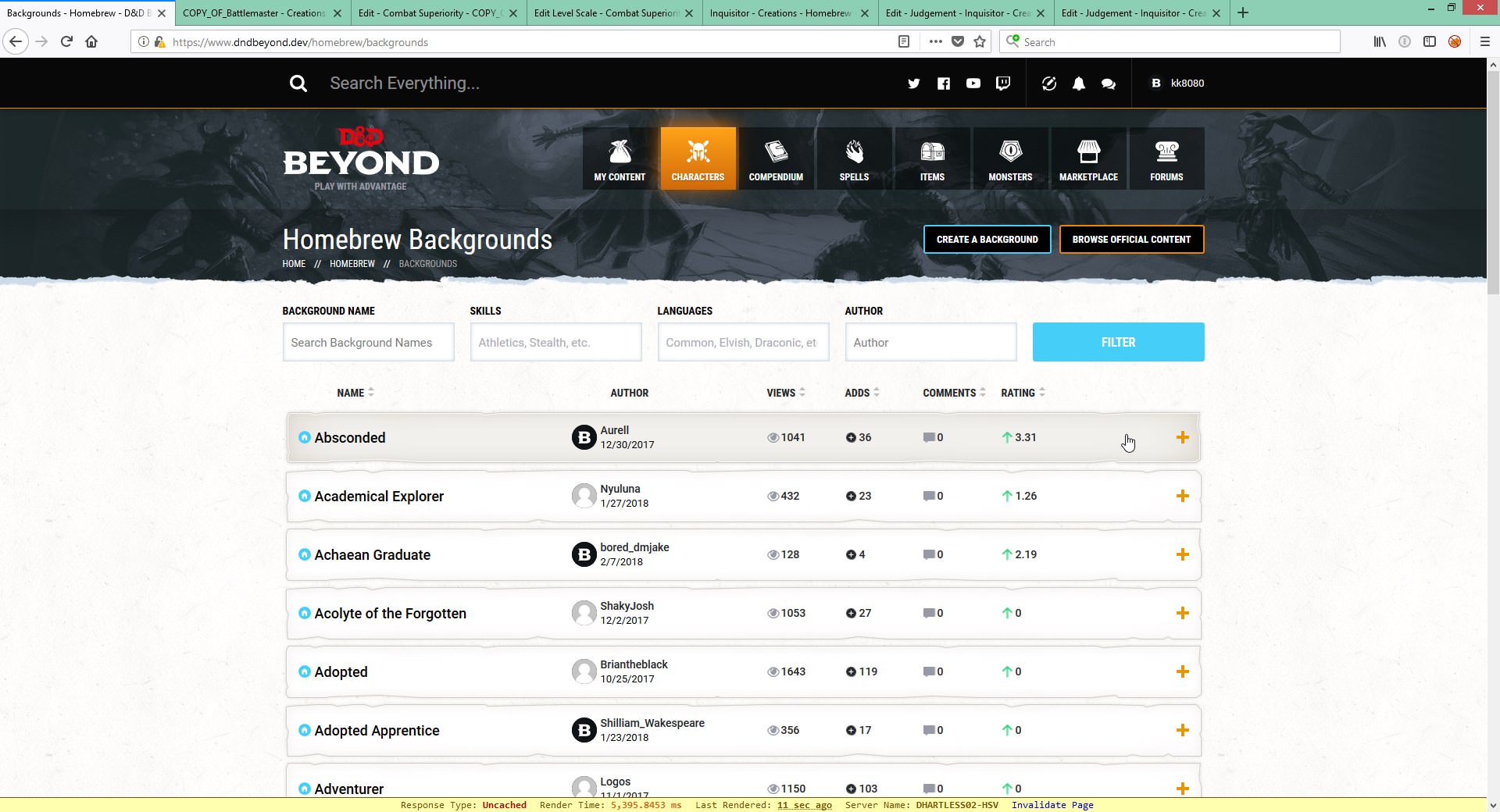Open the D&D Beyond Twitter link
Viewport: 1500px width, 812px height.
[913, 84]
